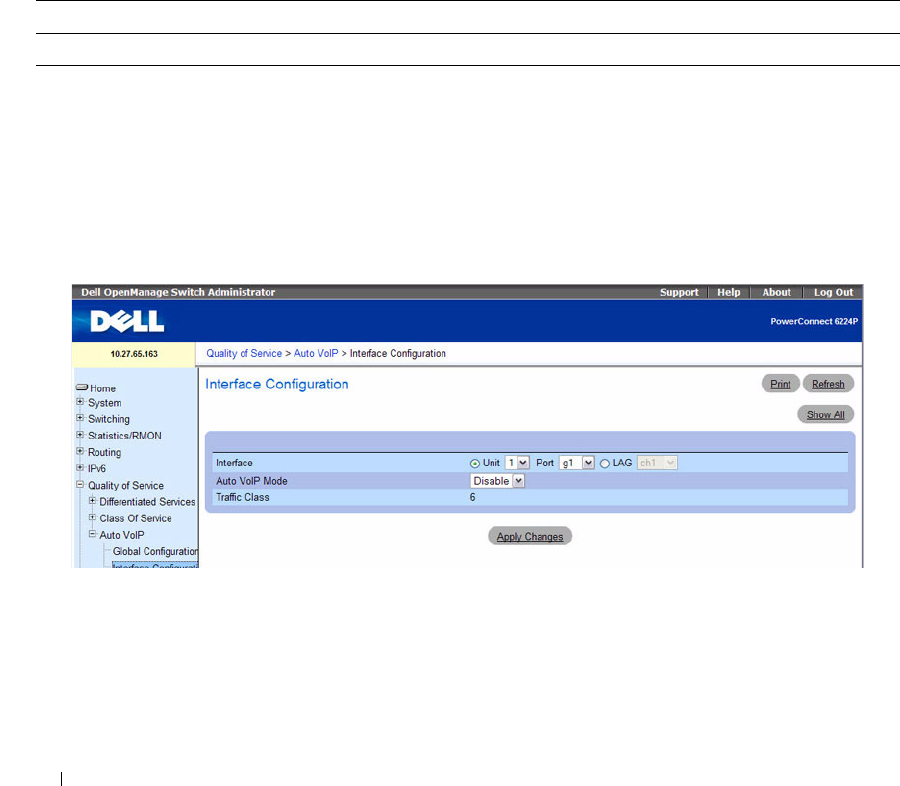
Task: Select the Switching tree label
Action: pos(108,419)
